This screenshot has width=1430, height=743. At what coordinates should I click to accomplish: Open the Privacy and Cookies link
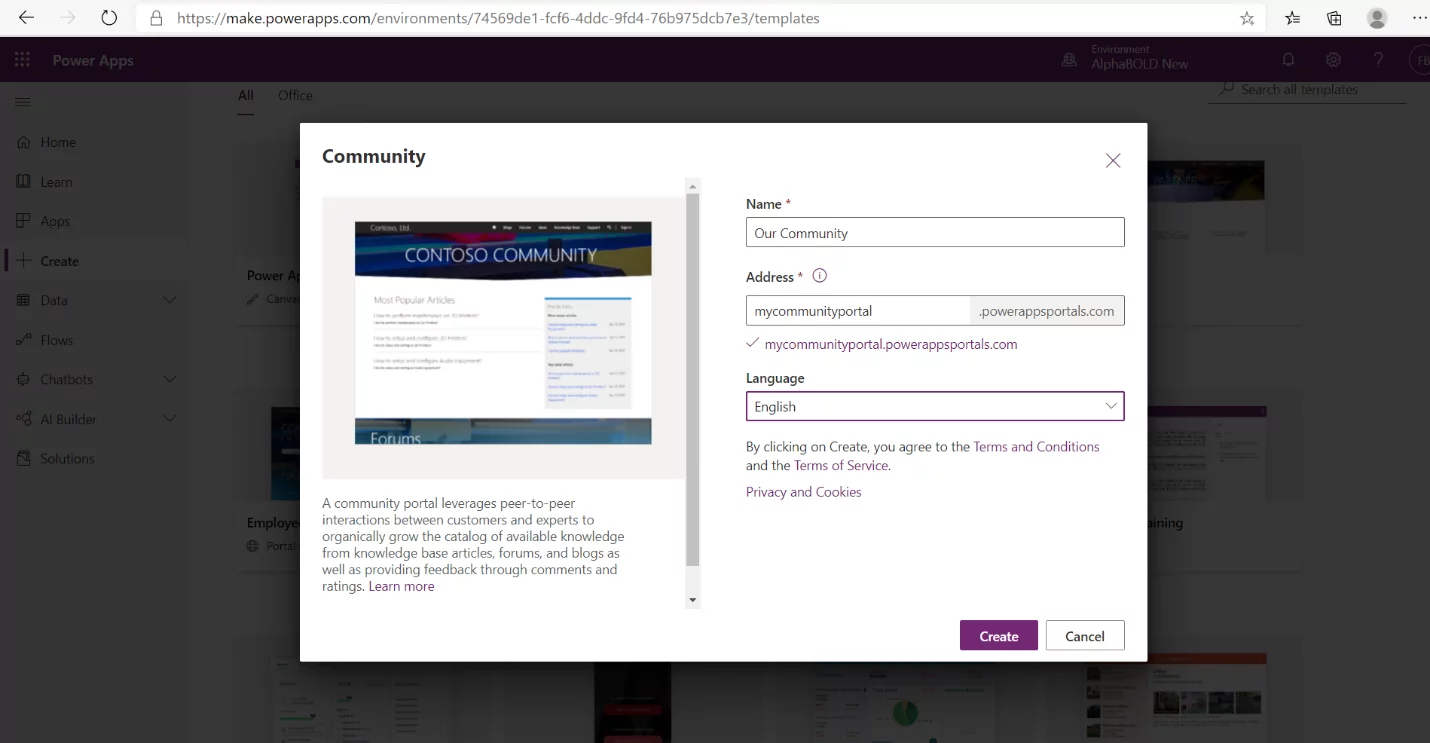tap(803, 492)
